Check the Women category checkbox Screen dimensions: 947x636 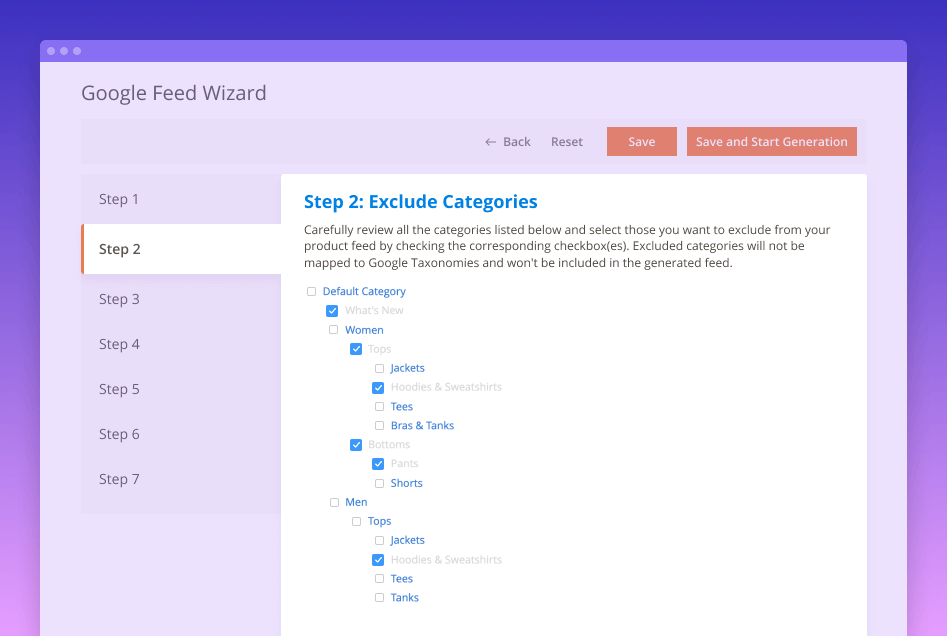click(x=333, y=329)
